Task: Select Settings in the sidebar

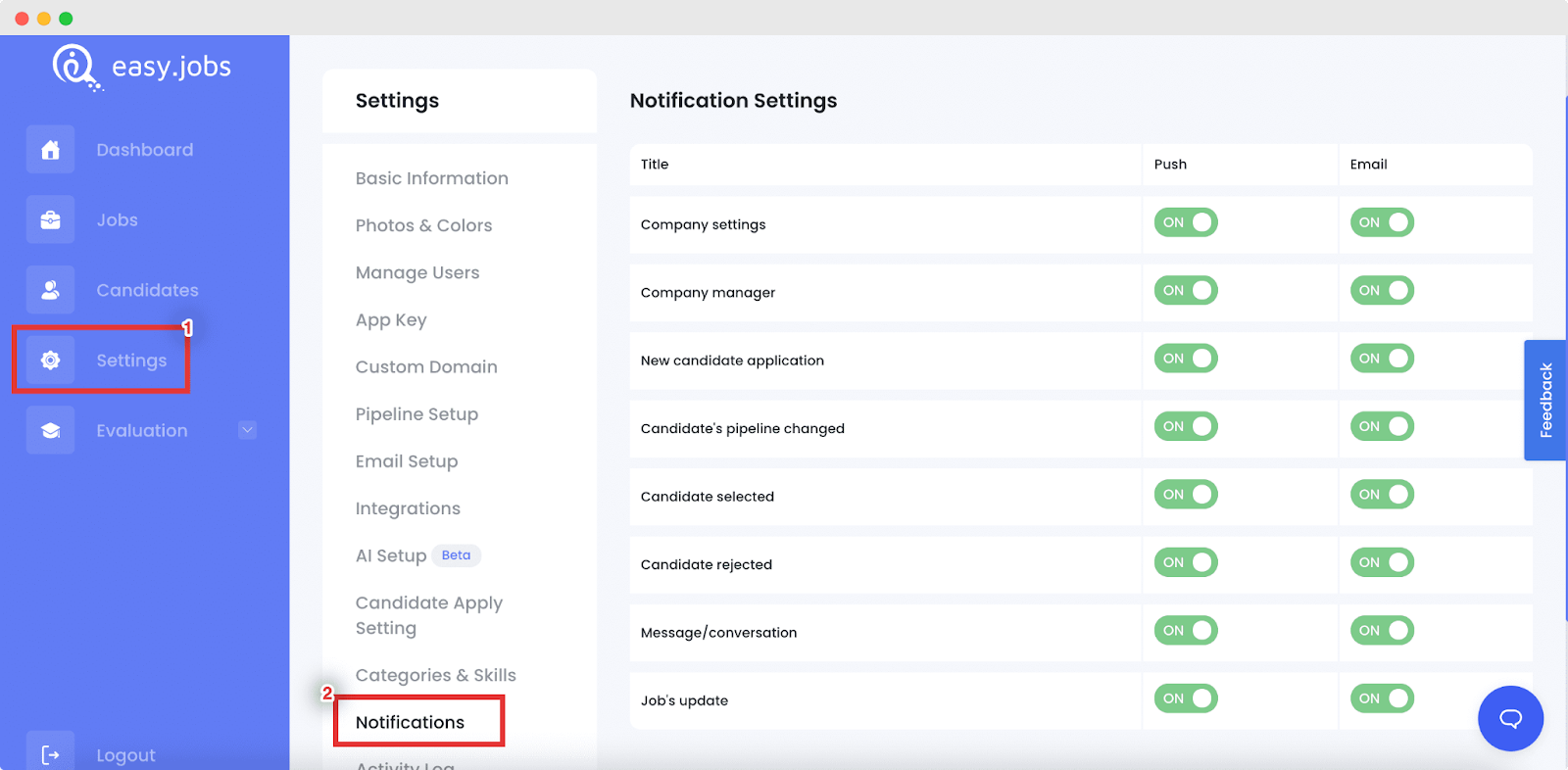Action: pos(131,361)
